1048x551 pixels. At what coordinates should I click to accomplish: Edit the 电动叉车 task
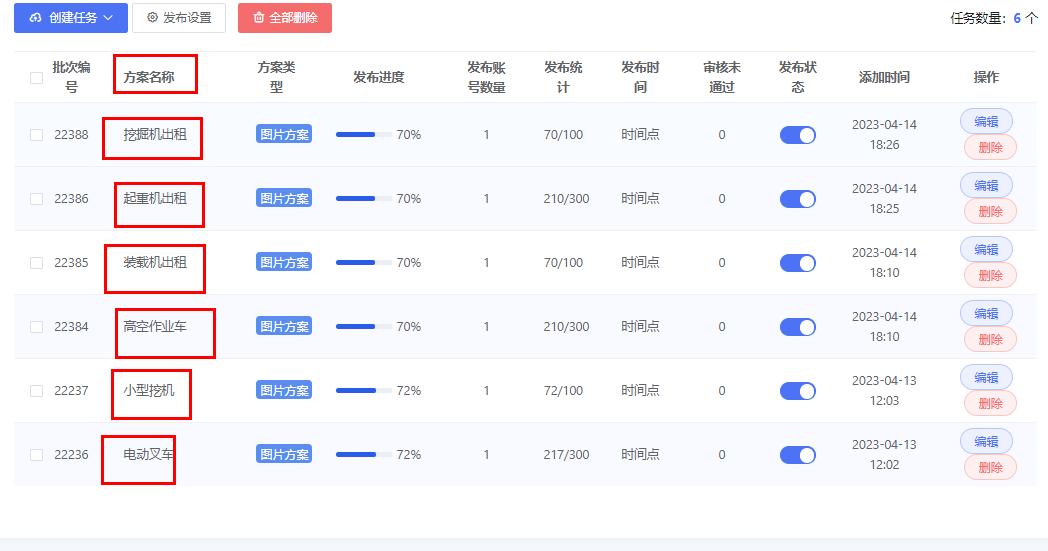[986, 441]
